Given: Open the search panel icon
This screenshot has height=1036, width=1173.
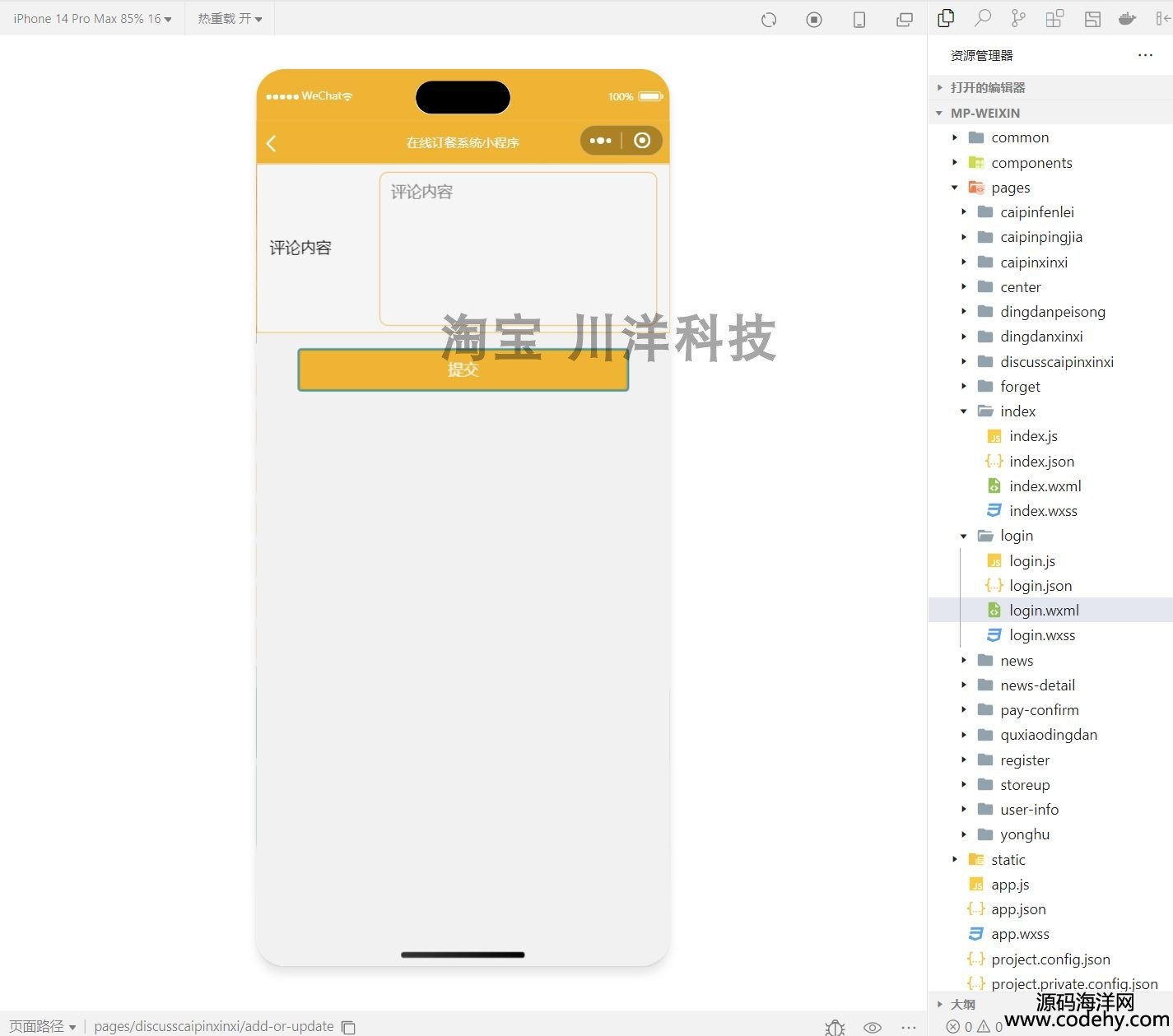Looking at the screenshot, I should [x=982, y=18].
